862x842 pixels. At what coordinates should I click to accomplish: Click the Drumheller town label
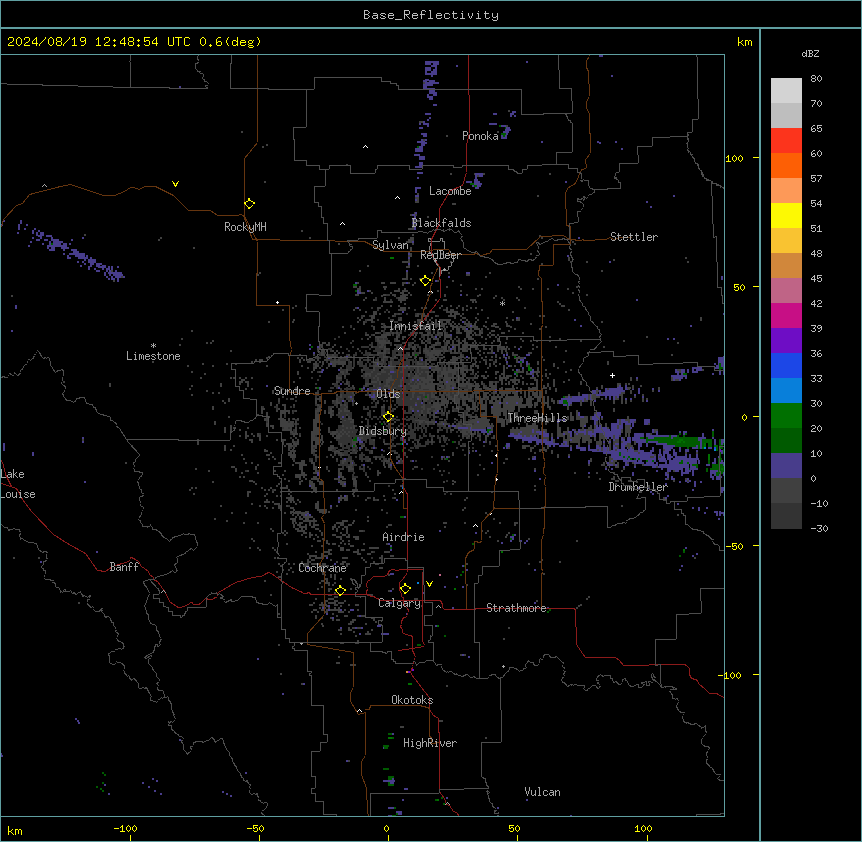click(x=638, y=487)
